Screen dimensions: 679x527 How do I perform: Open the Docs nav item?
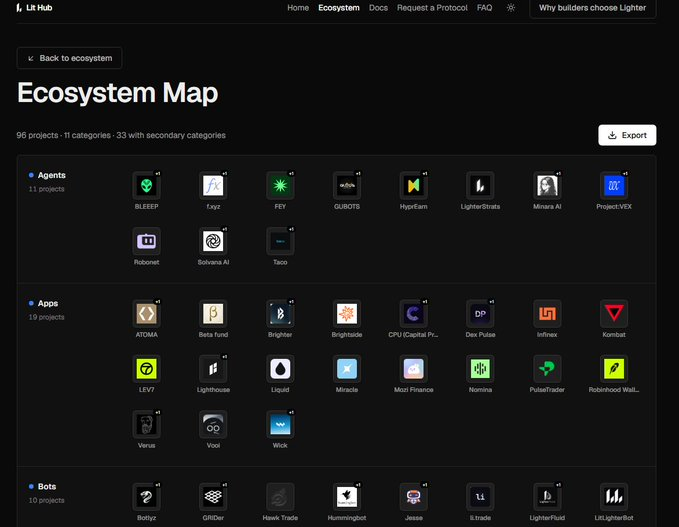[x=378, y=8]
